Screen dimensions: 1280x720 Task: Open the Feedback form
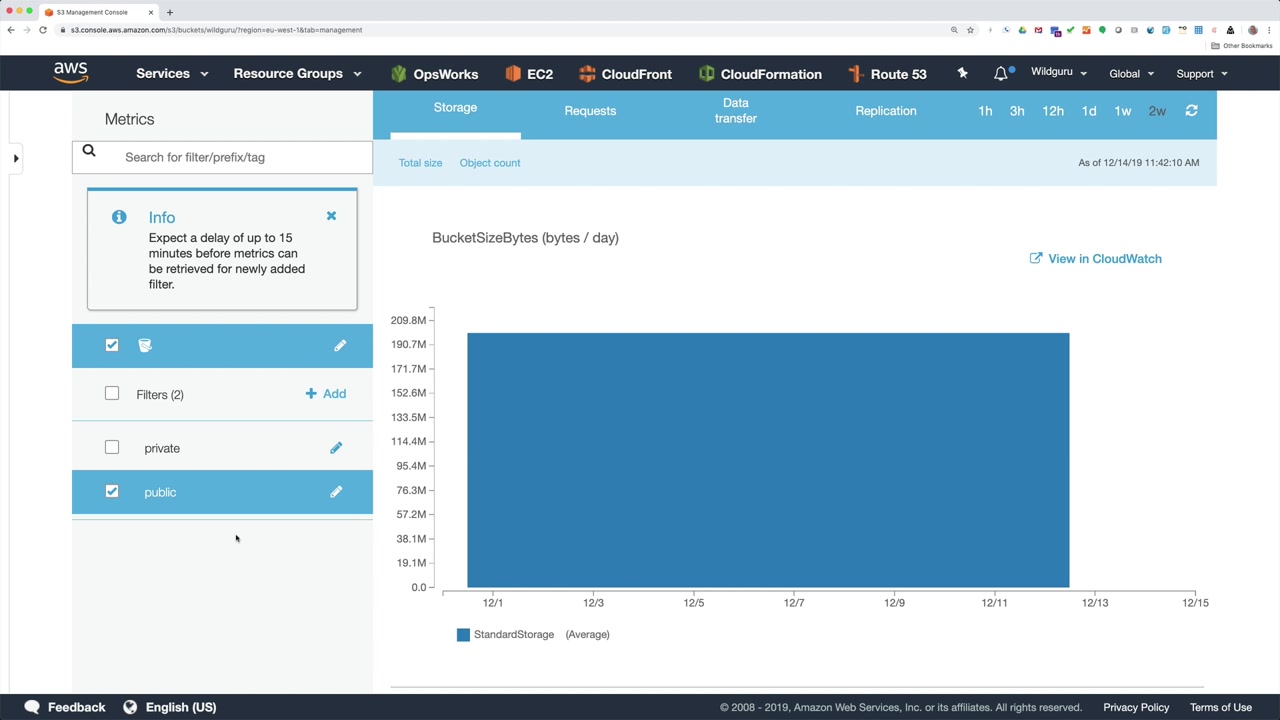[x=65, y=707]
